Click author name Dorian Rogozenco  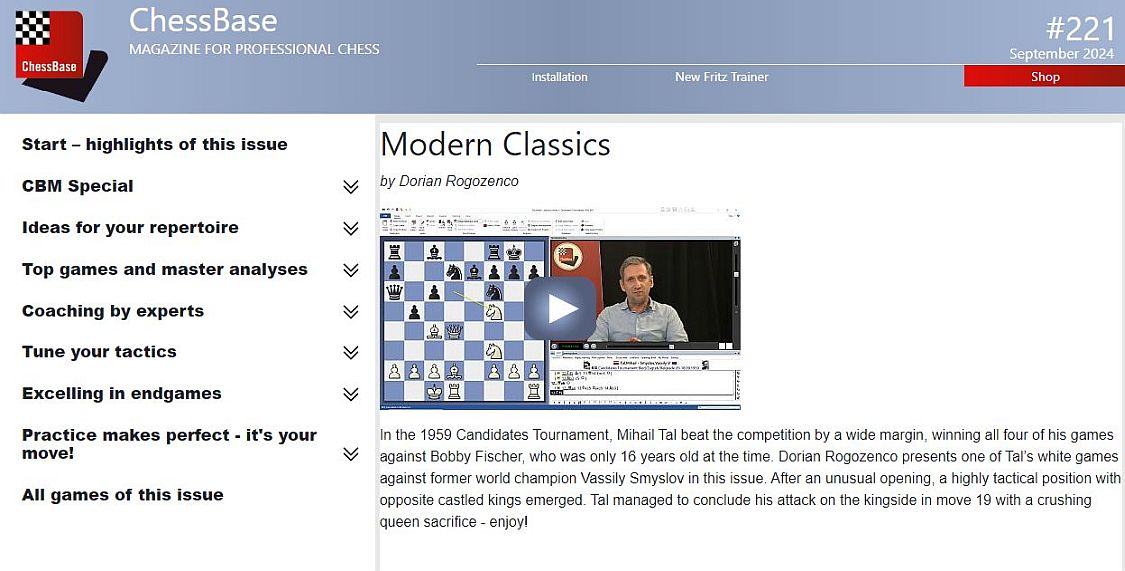click(458, 181)
